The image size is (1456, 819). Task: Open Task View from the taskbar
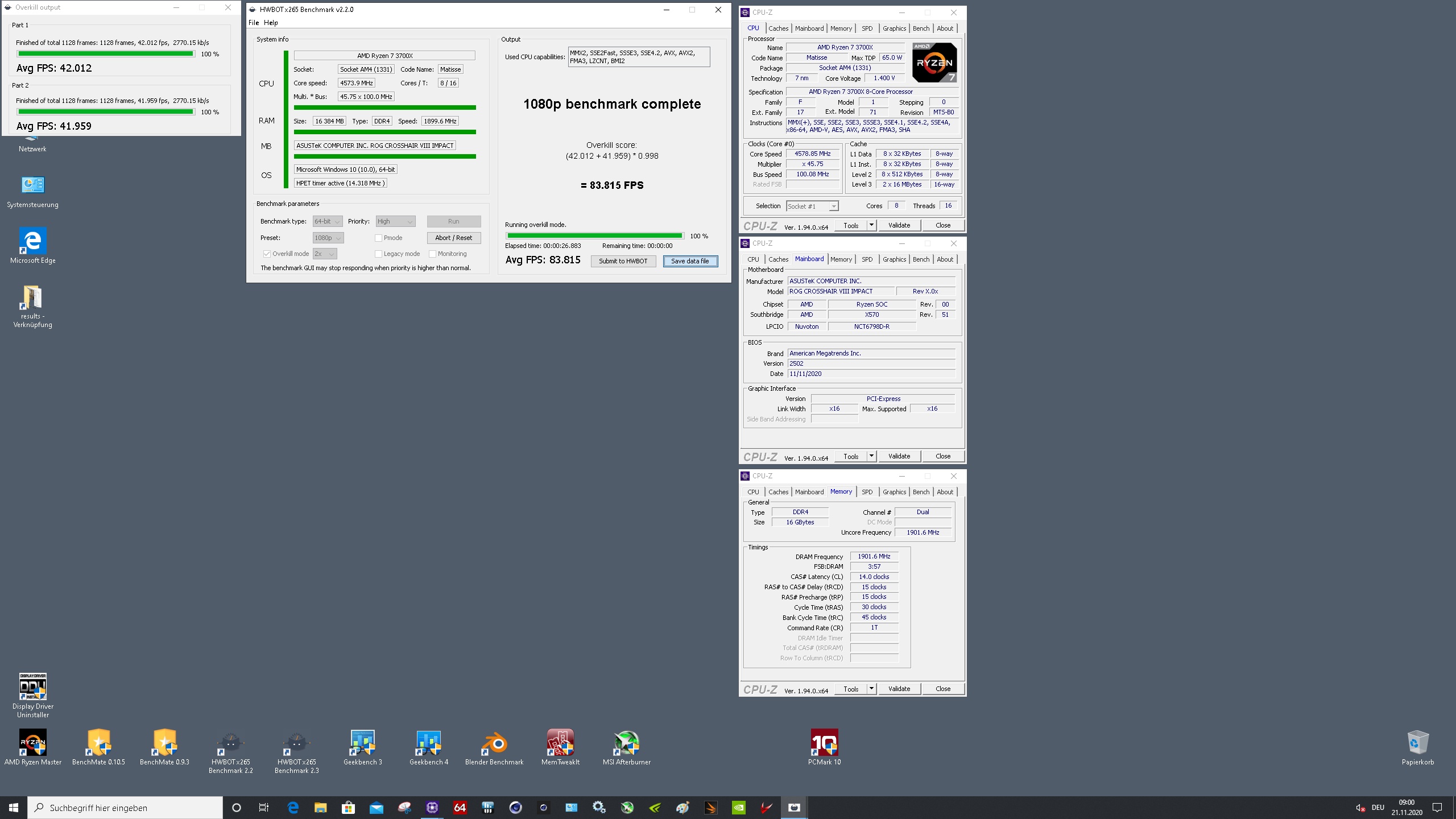click(264, 808)
